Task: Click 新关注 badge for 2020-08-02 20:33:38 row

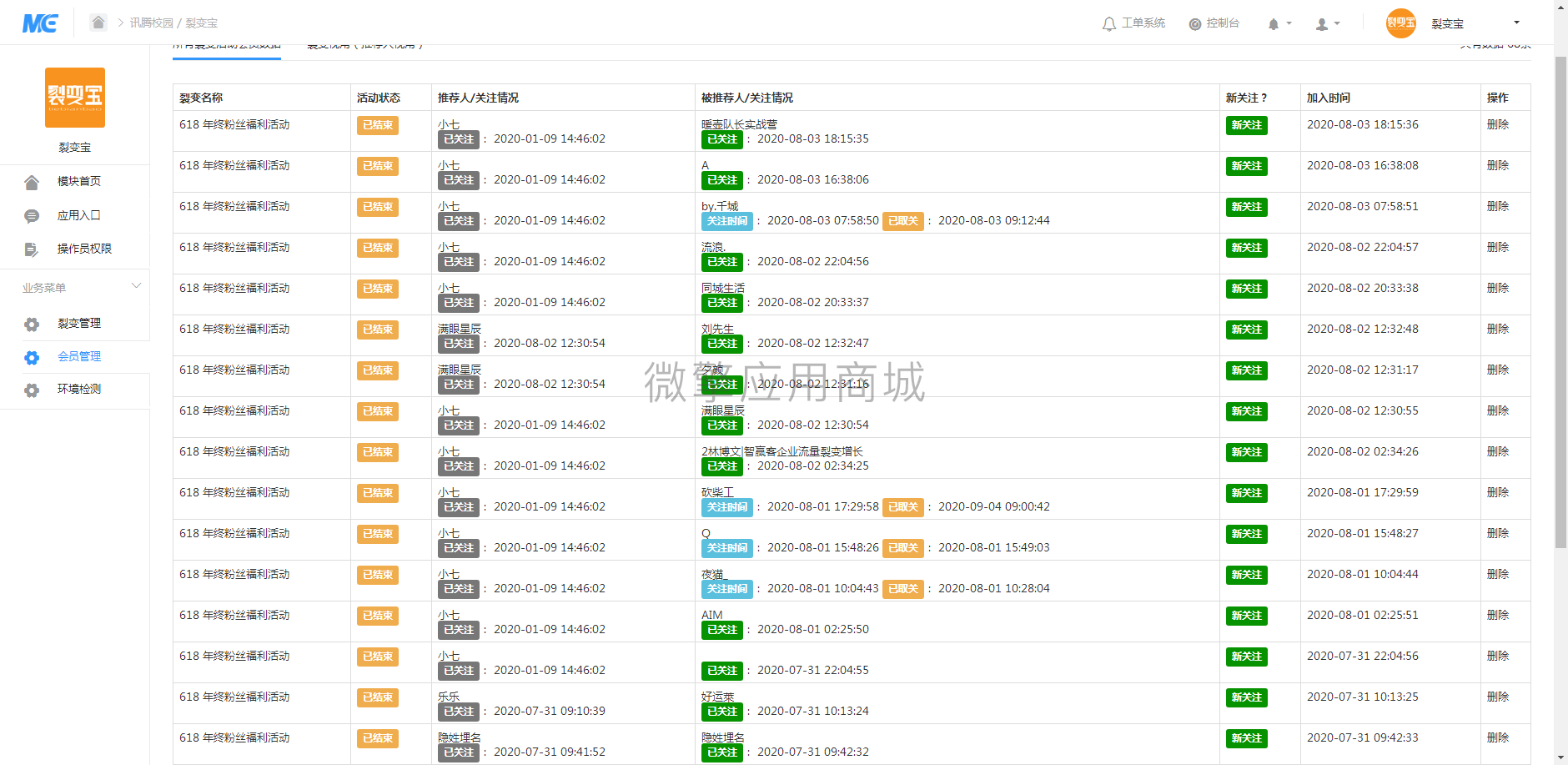Action: point(1247,289)
